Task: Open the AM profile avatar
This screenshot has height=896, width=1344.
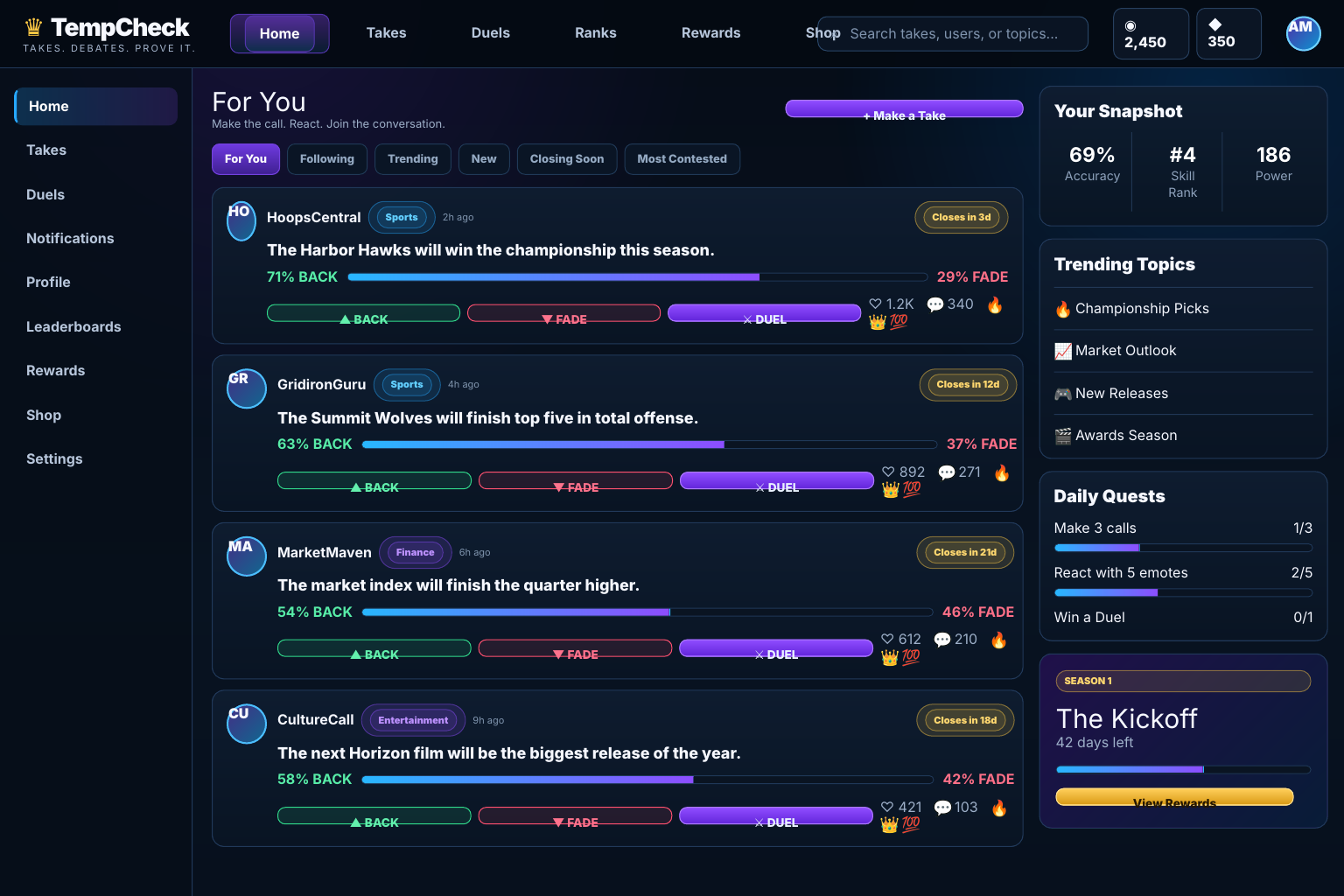Action: click(1303, 34)
